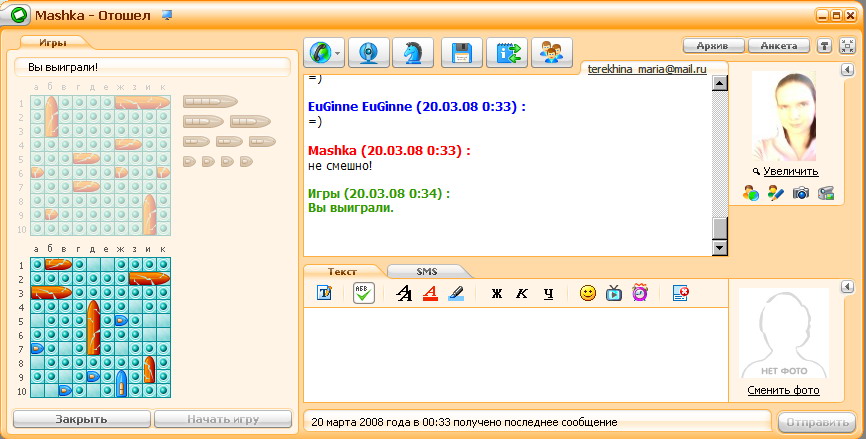Collapse your own photo panel arrow
Viewport: 866px width, 439px height.
coord(848,287)
